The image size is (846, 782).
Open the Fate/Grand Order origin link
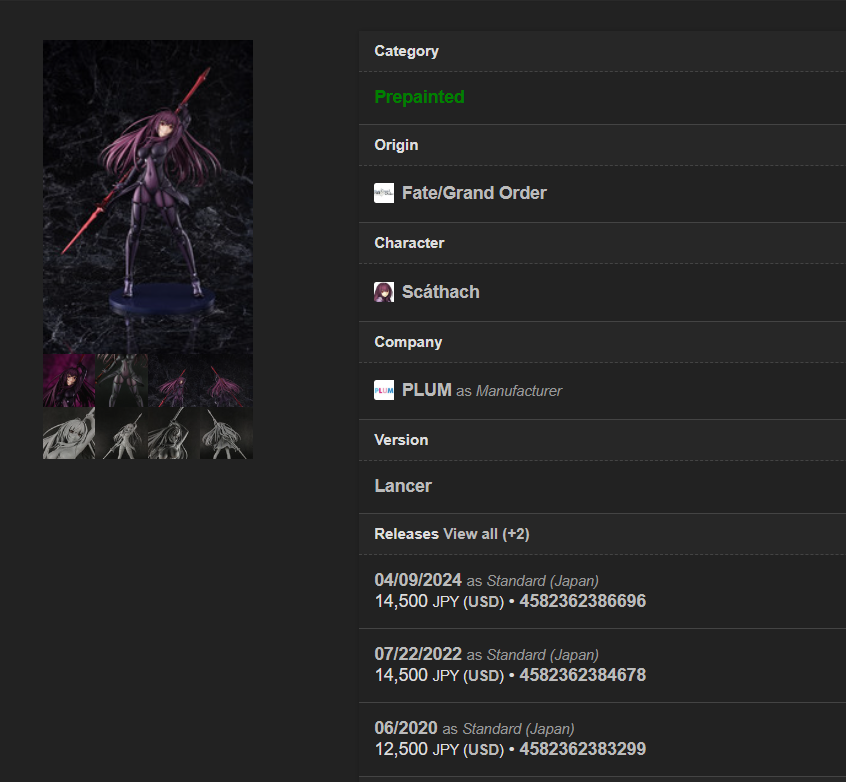[x=474, y=193]
